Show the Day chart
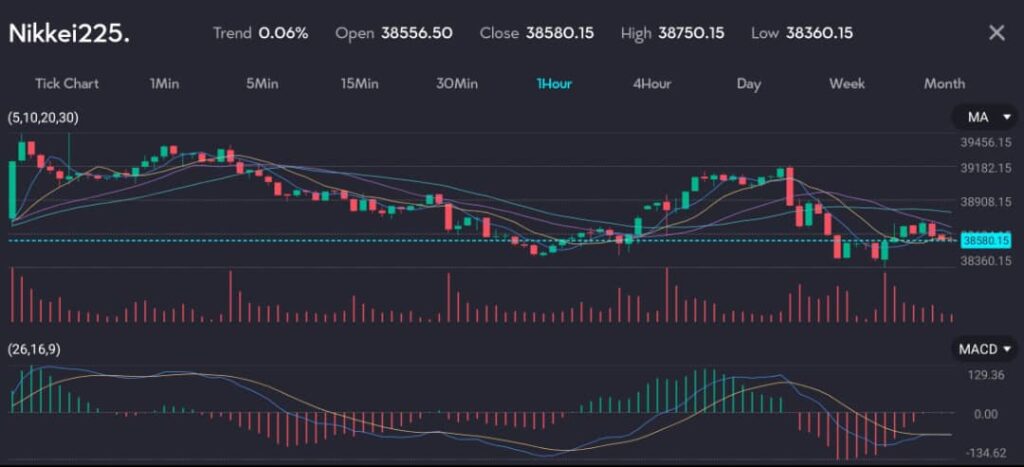Image resolution: width=1024 pixels, height=467 pixels. pos(749,83)
